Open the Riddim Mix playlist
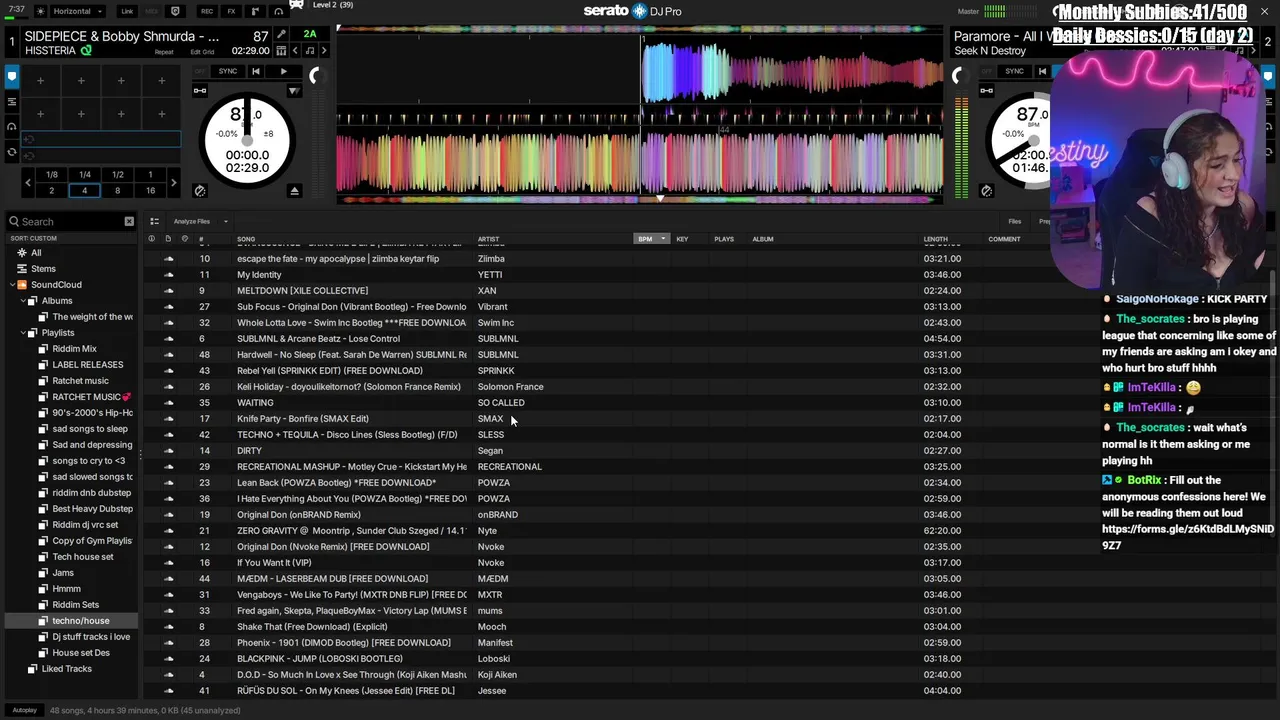The height and width of the screenshot is (720, 1280). [74, 349]
